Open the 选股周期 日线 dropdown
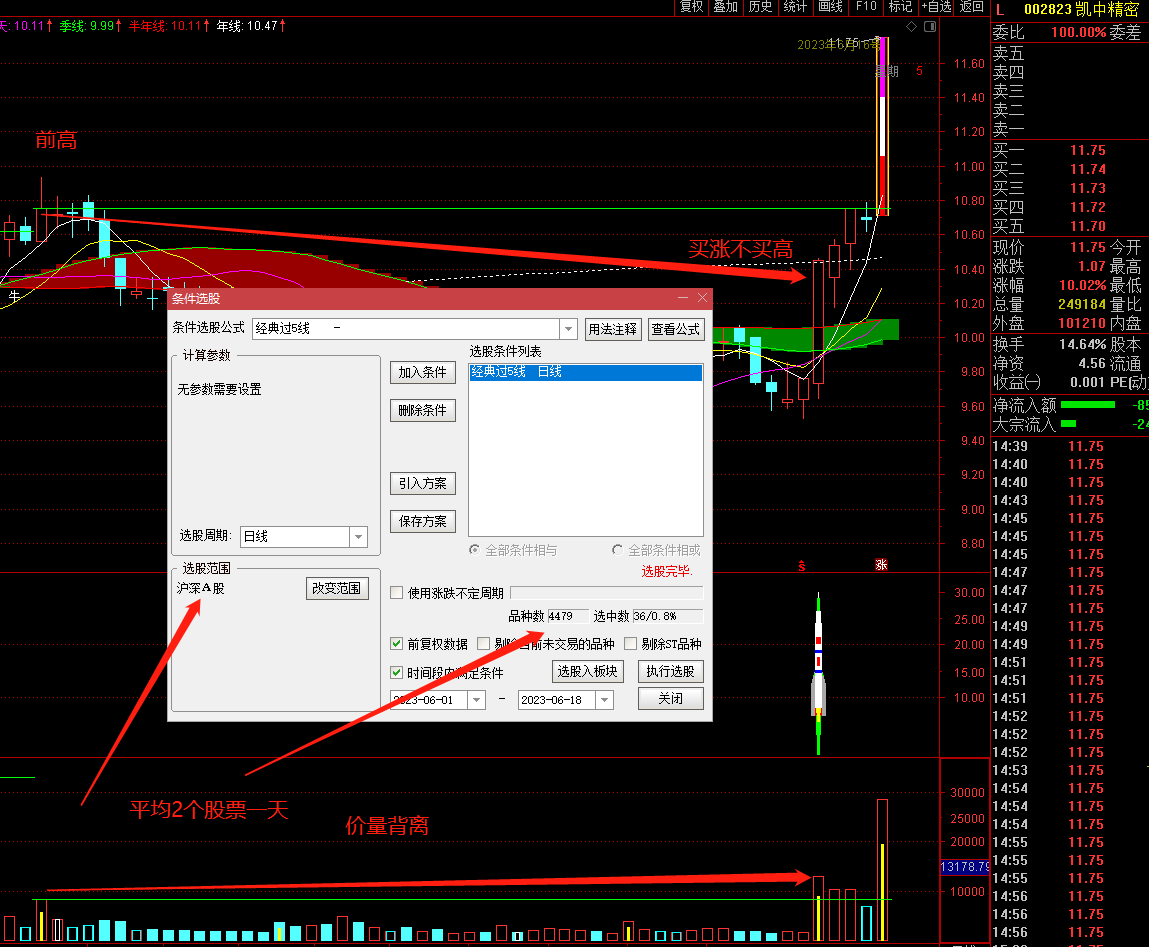1149x947 pixels. pos(358,537)
